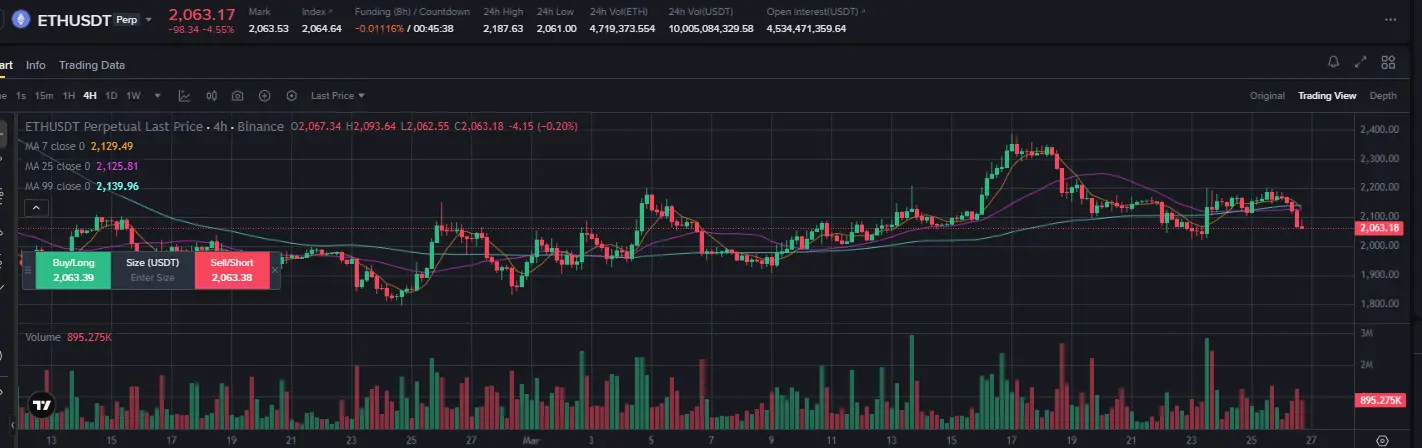Click the Funding (8h) / Countdown label
1422x448 pixels.
coord(412,11)
